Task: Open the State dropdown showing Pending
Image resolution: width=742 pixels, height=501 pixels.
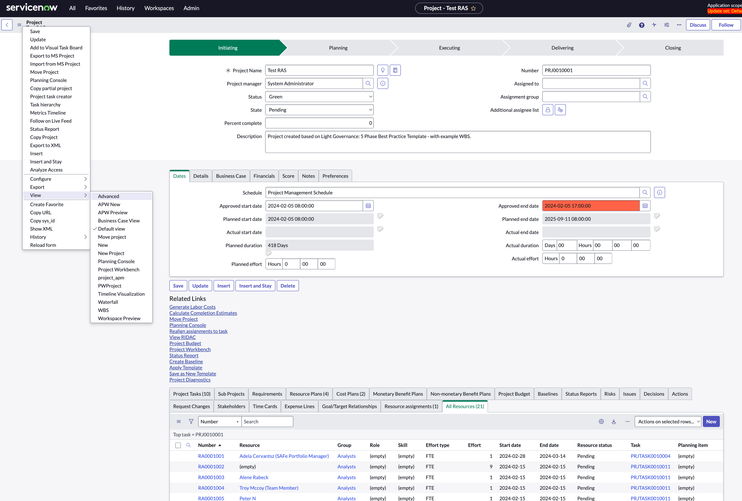Action: coord(319,110)
